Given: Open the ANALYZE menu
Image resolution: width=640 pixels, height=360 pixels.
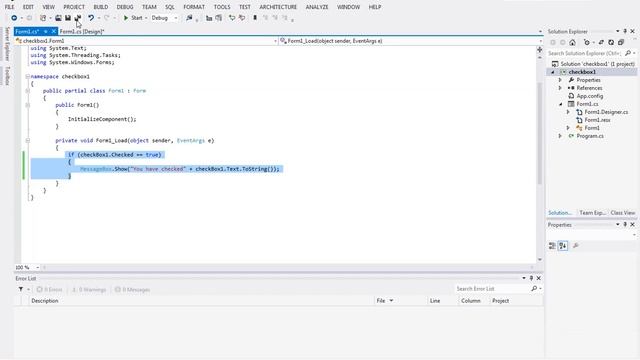Looking at the screenshot, I should pyautogui.click(x=317, y=7).
